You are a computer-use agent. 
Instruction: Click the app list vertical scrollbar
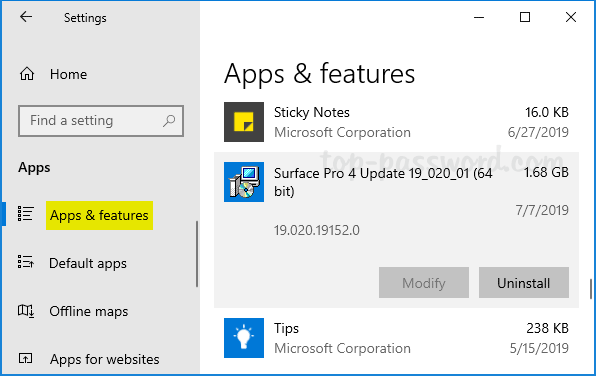point(591,289)
